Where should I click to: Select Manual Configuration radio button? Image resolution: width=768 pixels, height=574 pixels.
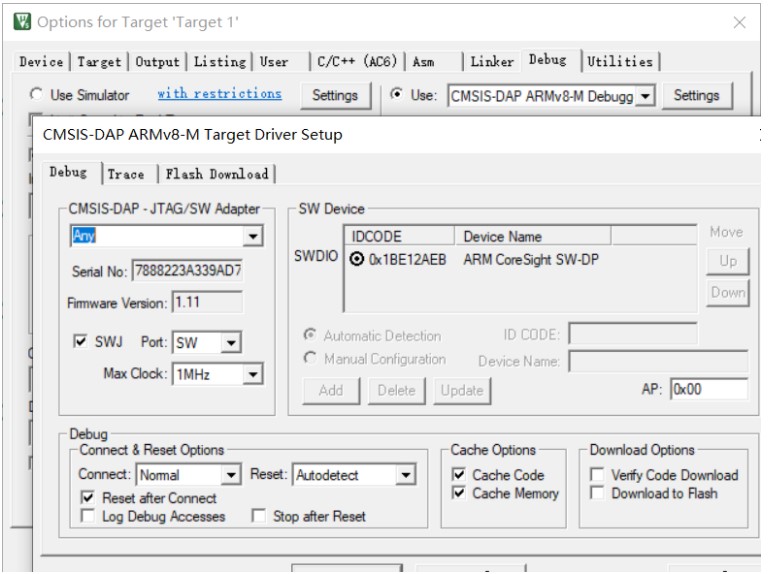pos(310,358)
